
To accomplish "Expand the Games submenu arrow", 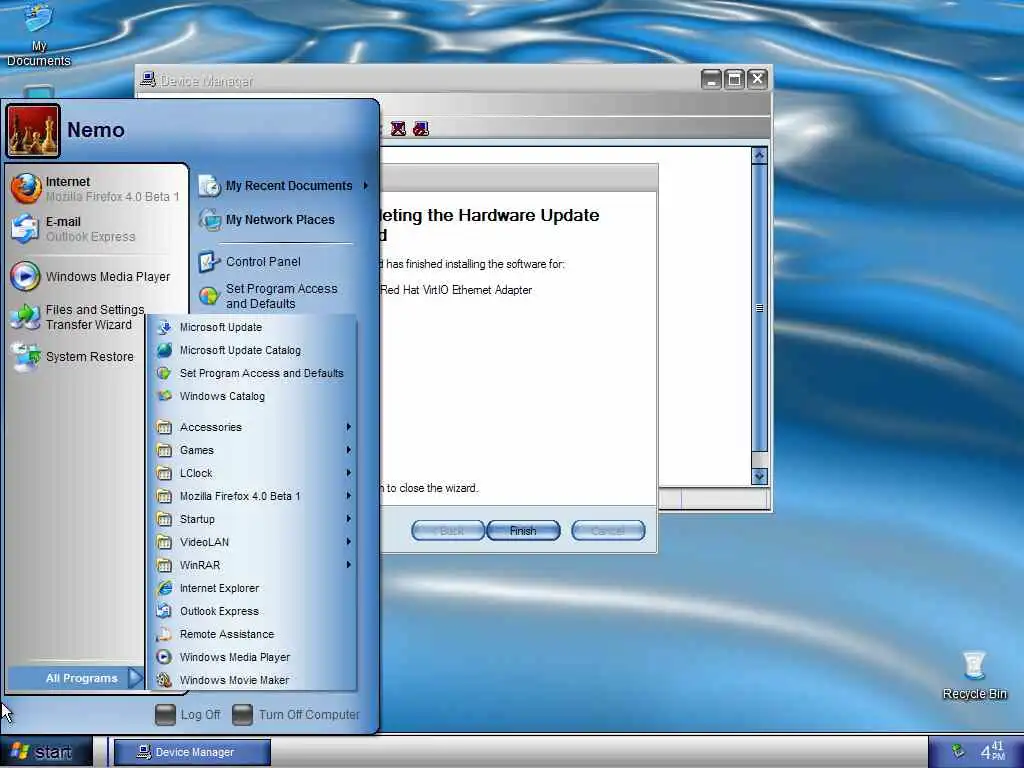I will [349, 449].
